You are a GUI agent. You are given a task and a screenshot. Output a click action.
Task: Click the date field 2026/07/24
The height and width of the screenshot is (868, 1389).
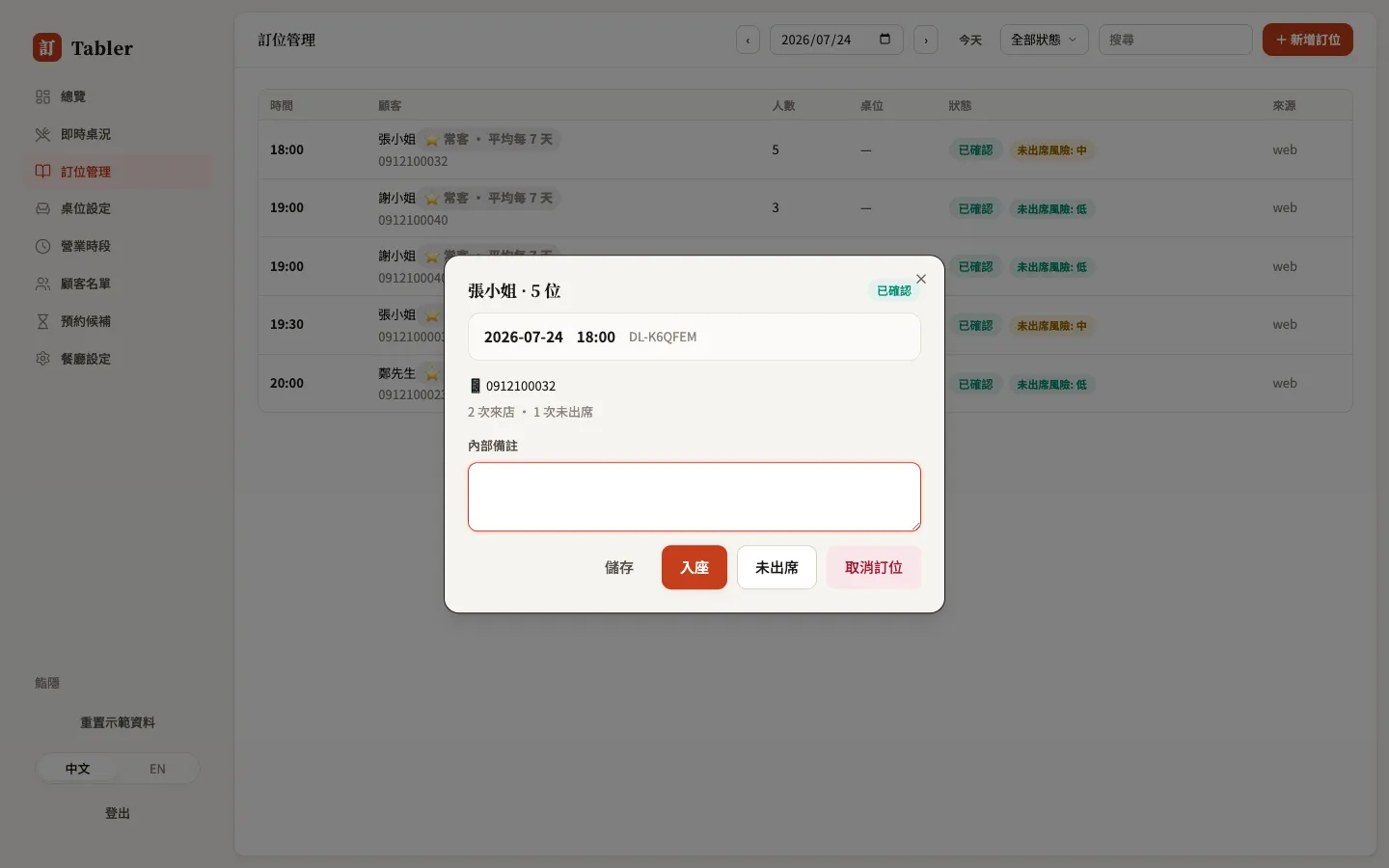836,40
